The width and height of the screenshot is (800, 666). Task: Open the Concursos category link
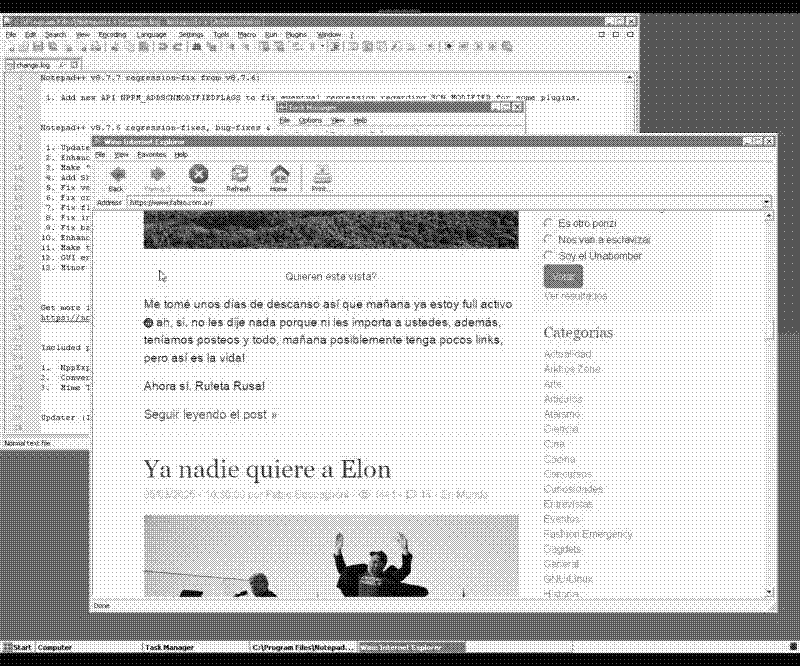point(568,474)
